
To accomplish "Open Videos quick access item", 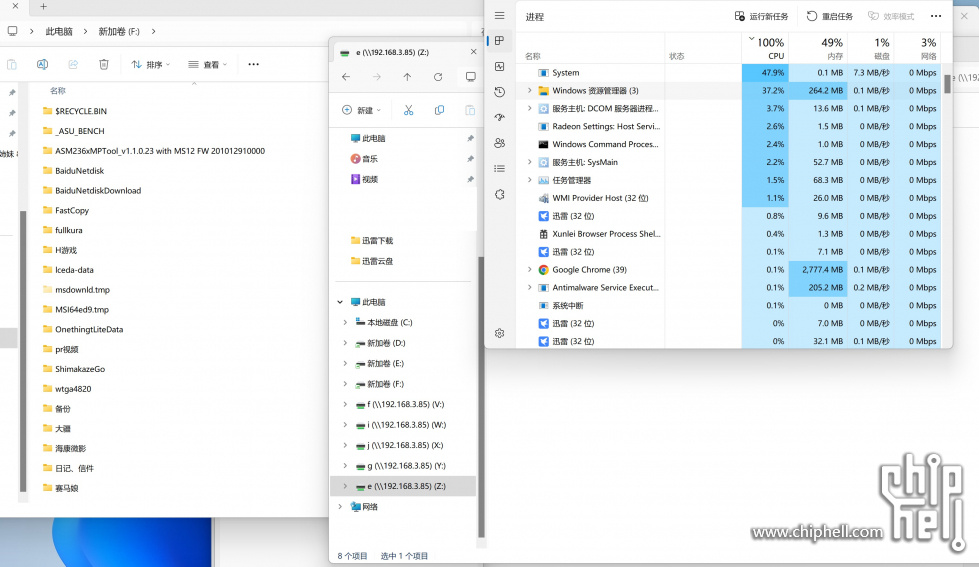I will (x=365, y=179).
